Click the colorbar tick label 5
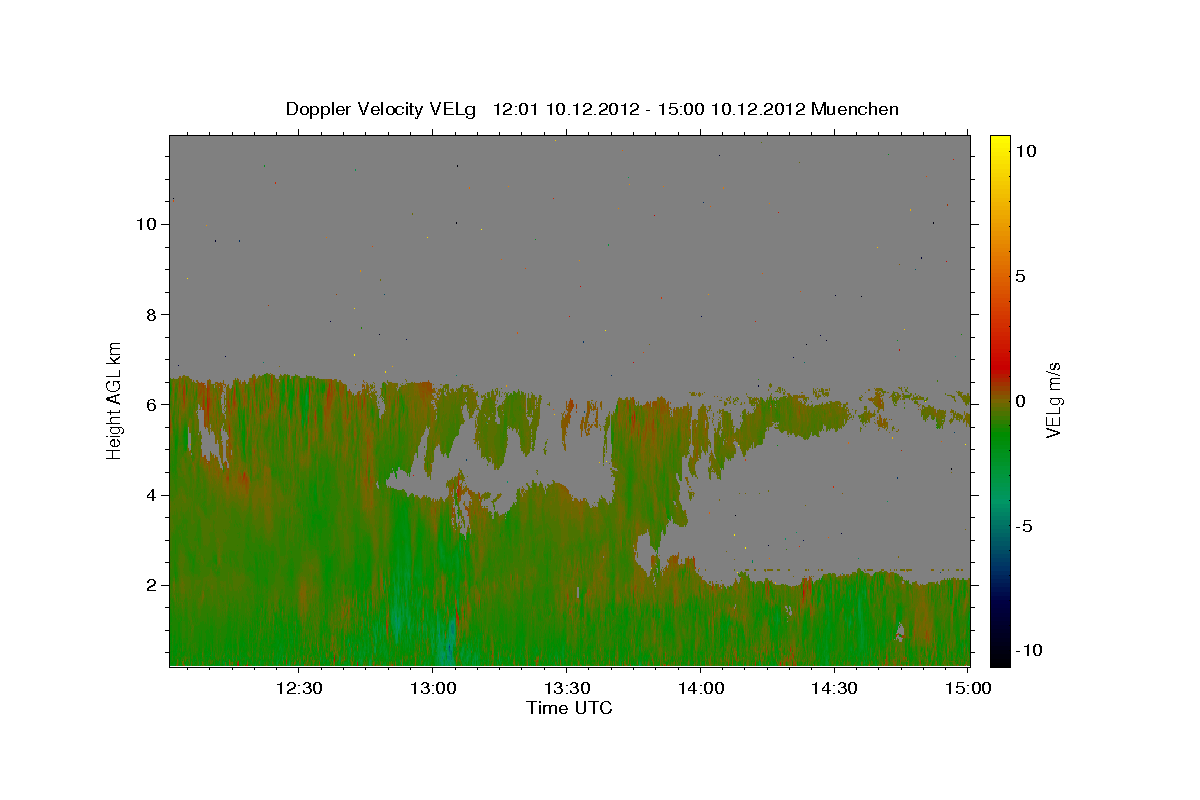 1020,276
